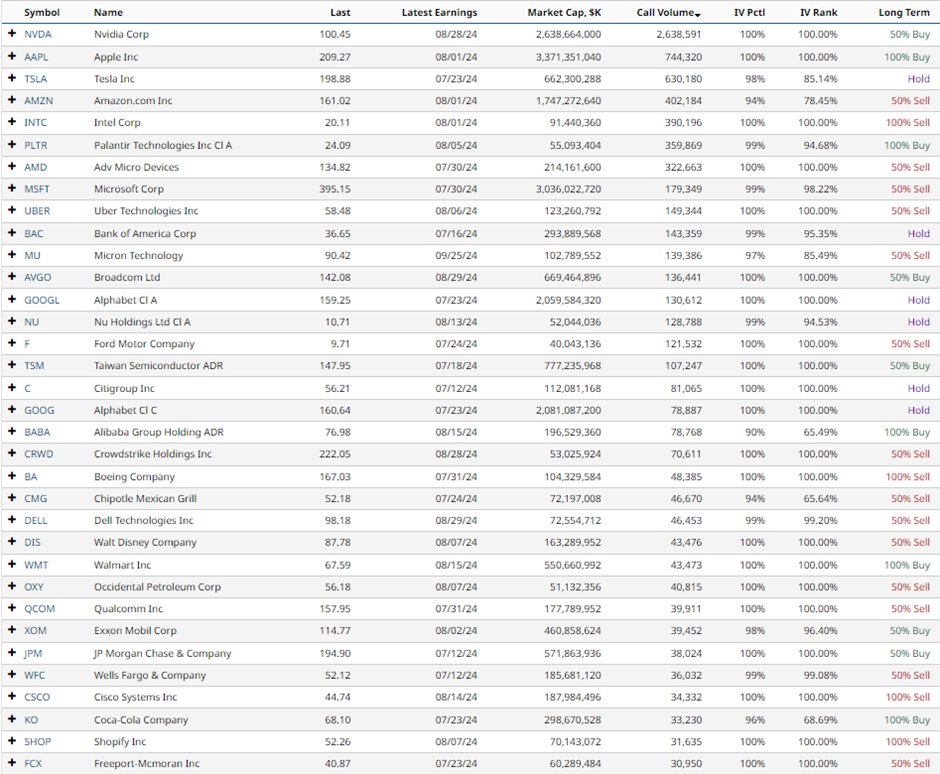Expand the FCX row plus icon

11,763
